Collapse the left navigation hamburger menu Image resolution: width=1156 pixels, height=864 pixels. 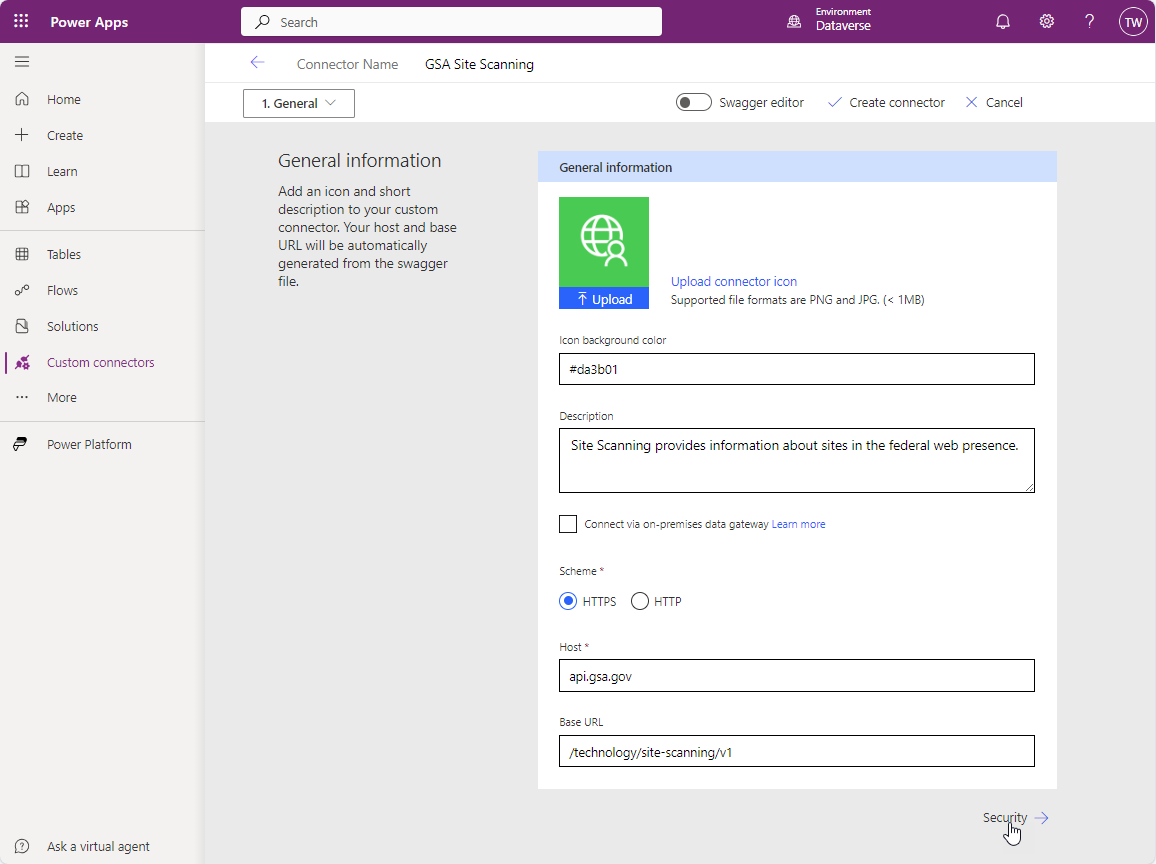pyautogui.click(x=22, y=62)
